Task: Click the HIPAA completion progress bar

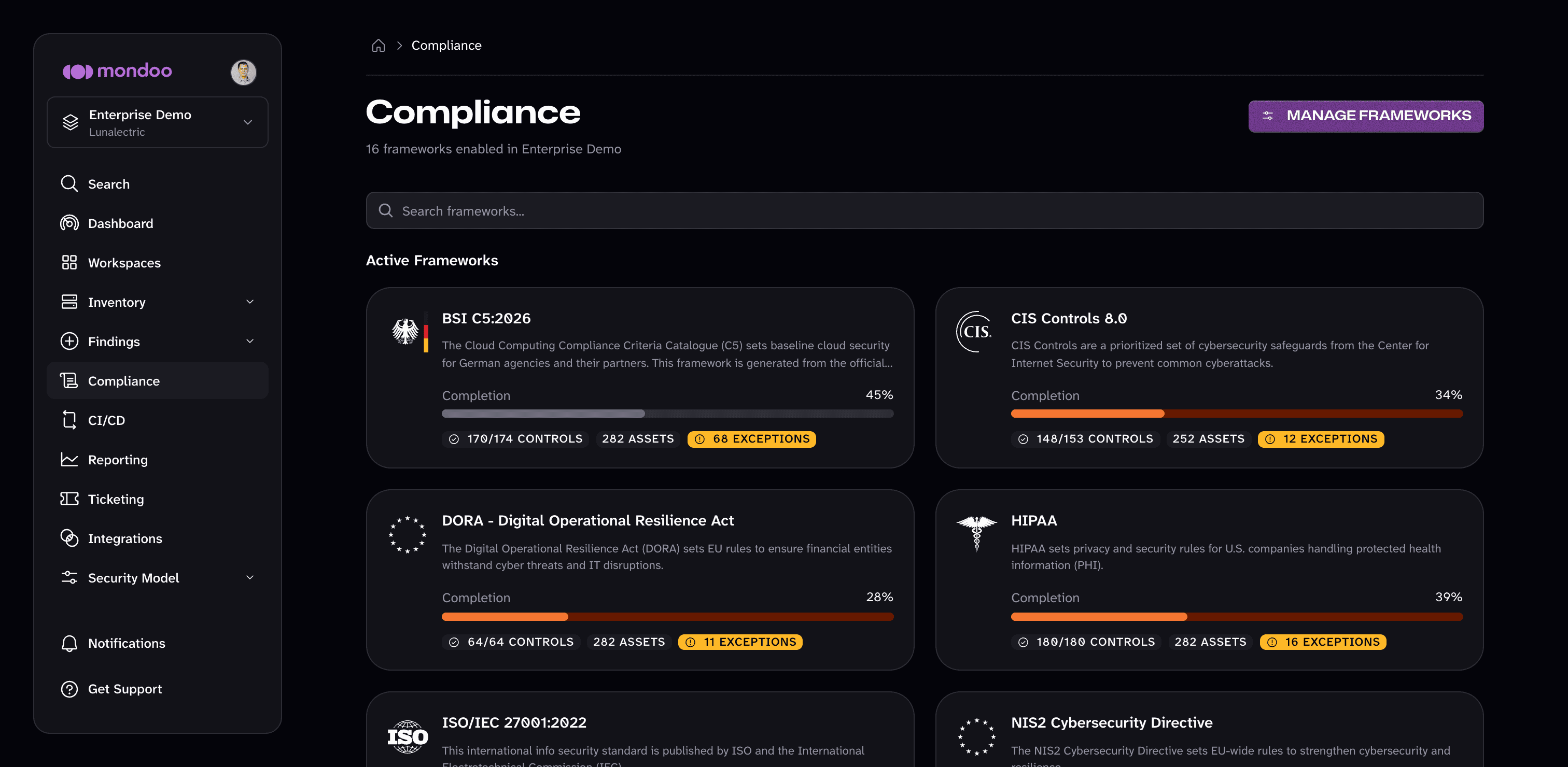Action: 1236,617
